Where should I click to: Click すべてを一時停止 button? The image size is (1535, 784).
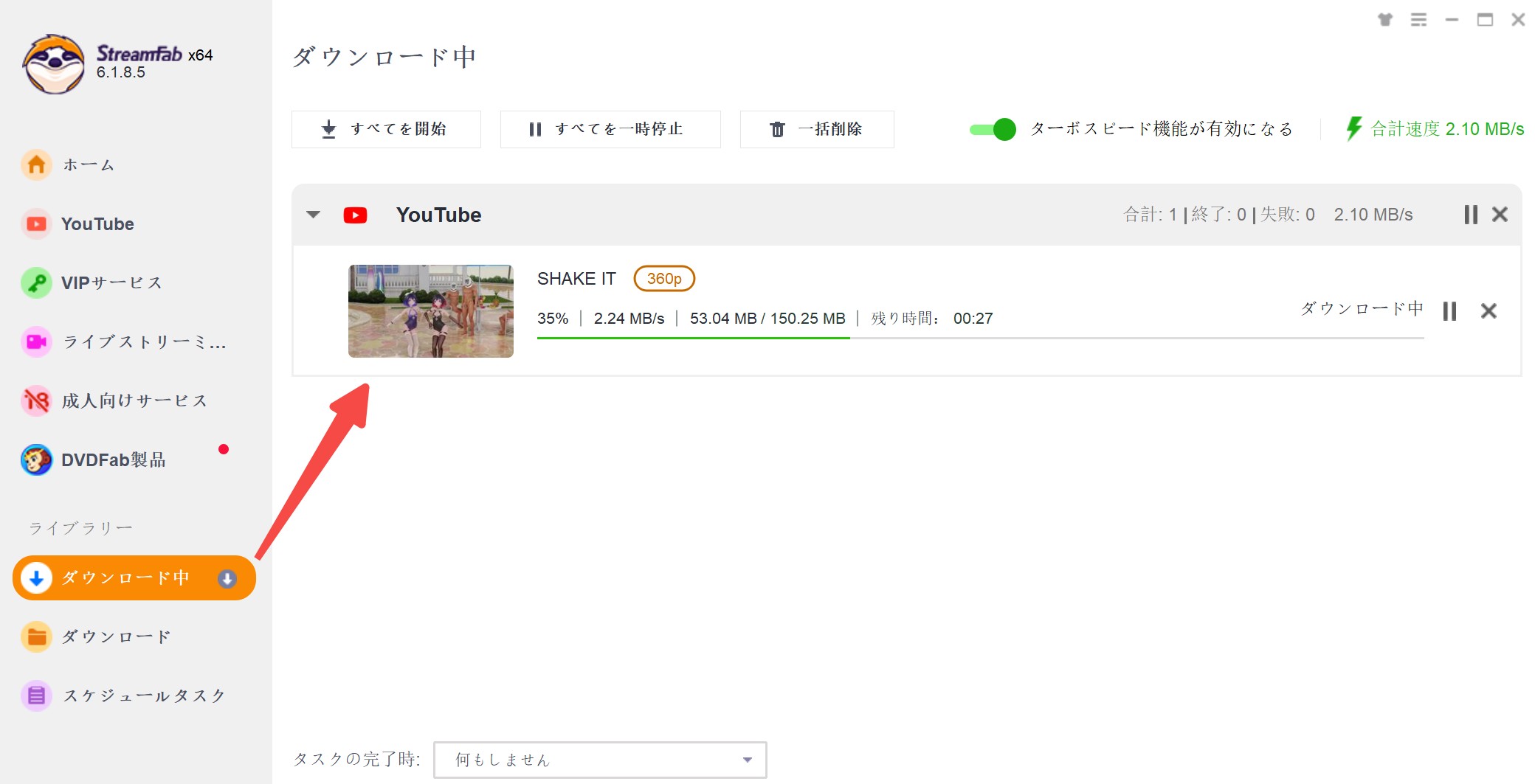coord(610,129)
